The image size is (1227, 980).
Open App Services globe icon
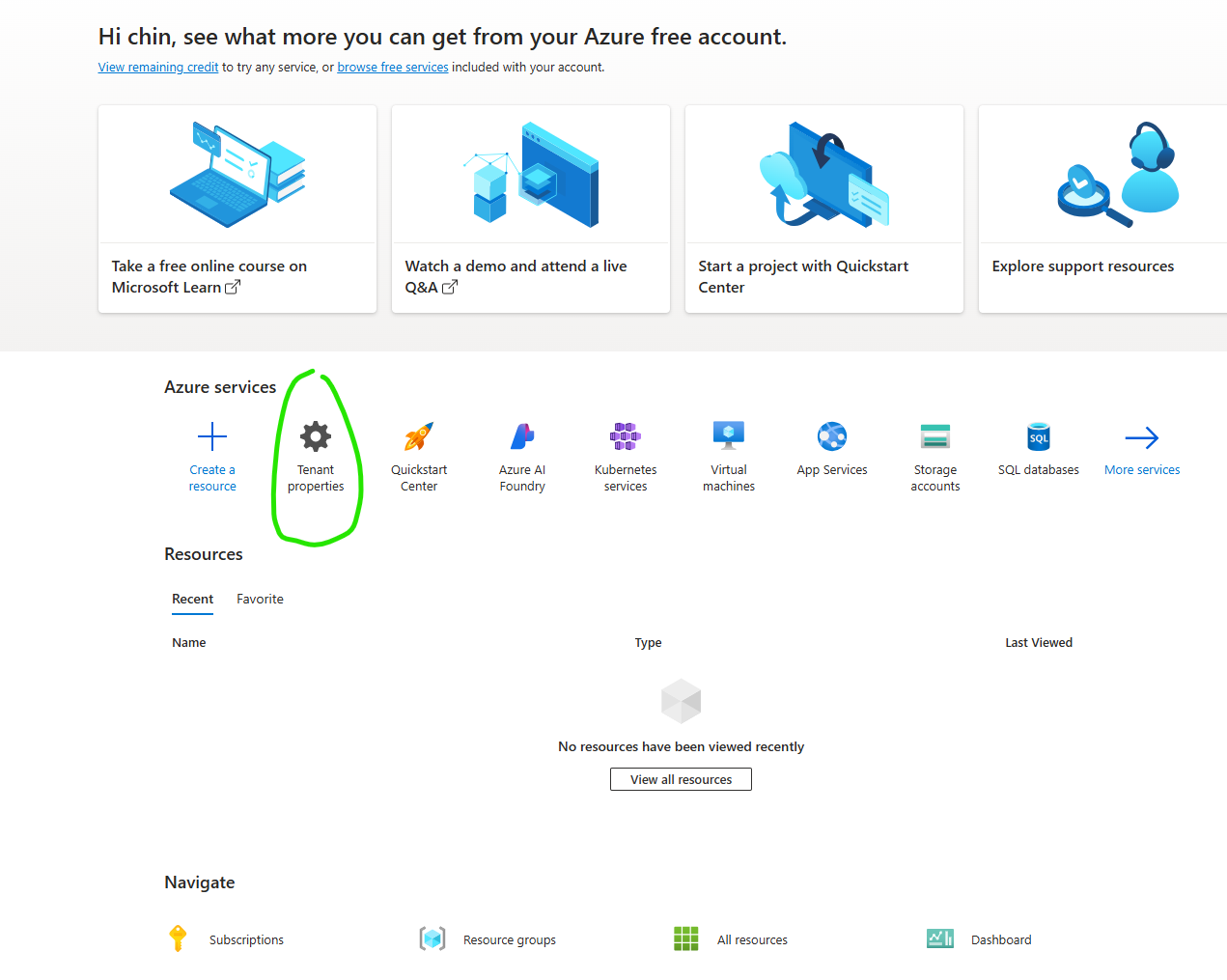coord(832,436)
